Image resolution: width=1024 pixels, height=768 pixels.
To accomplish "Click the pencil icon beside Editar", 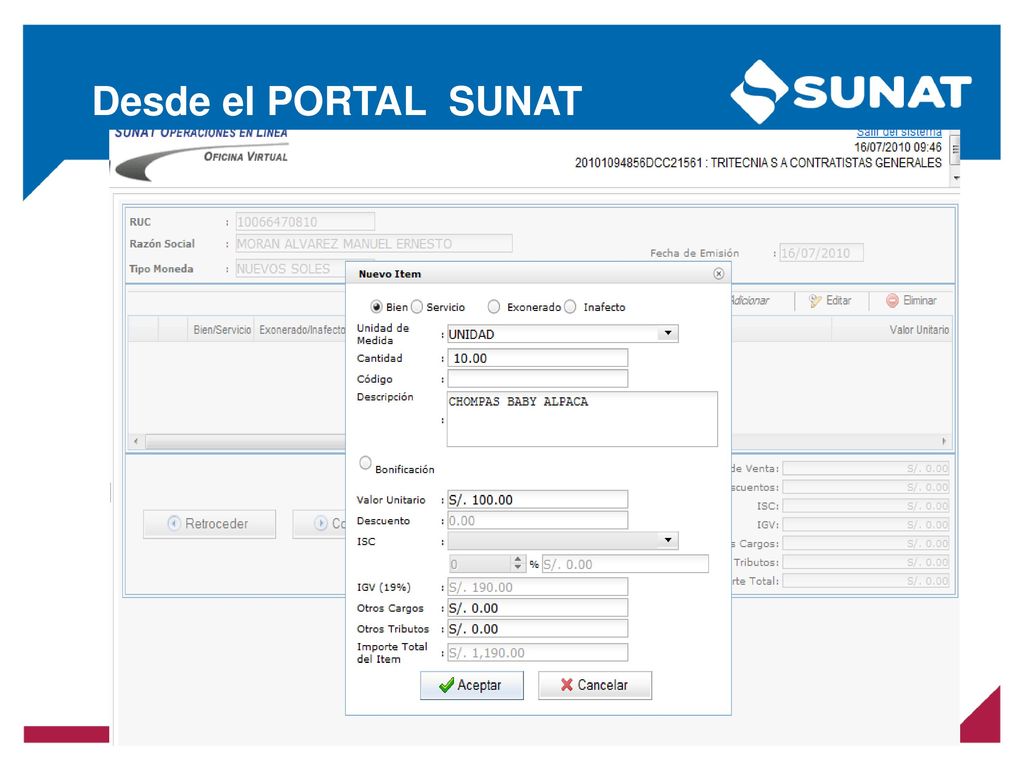I will click(x=815, y=300).
